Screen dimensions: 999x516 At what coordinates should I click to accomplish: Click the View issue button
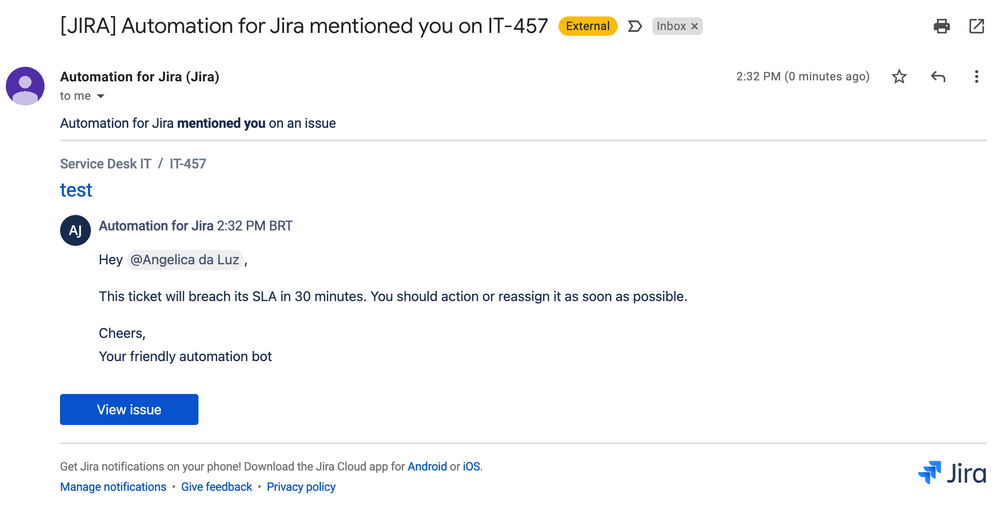point(129,410)
